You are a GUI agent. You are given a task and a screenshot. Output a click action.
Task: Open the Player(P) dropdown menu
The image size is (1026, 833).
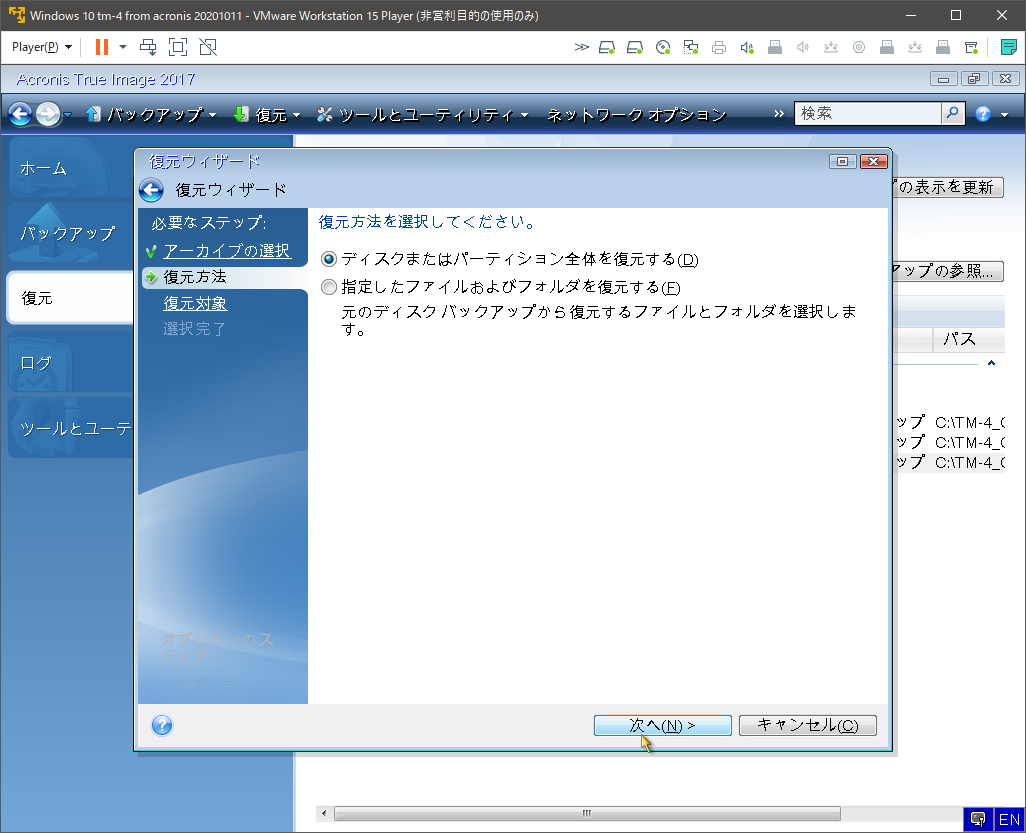(42, 47)
